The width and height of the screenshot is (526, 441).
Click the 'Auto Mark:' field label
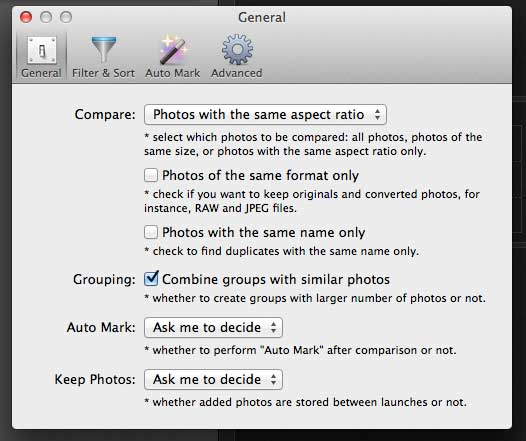[101, 327]
